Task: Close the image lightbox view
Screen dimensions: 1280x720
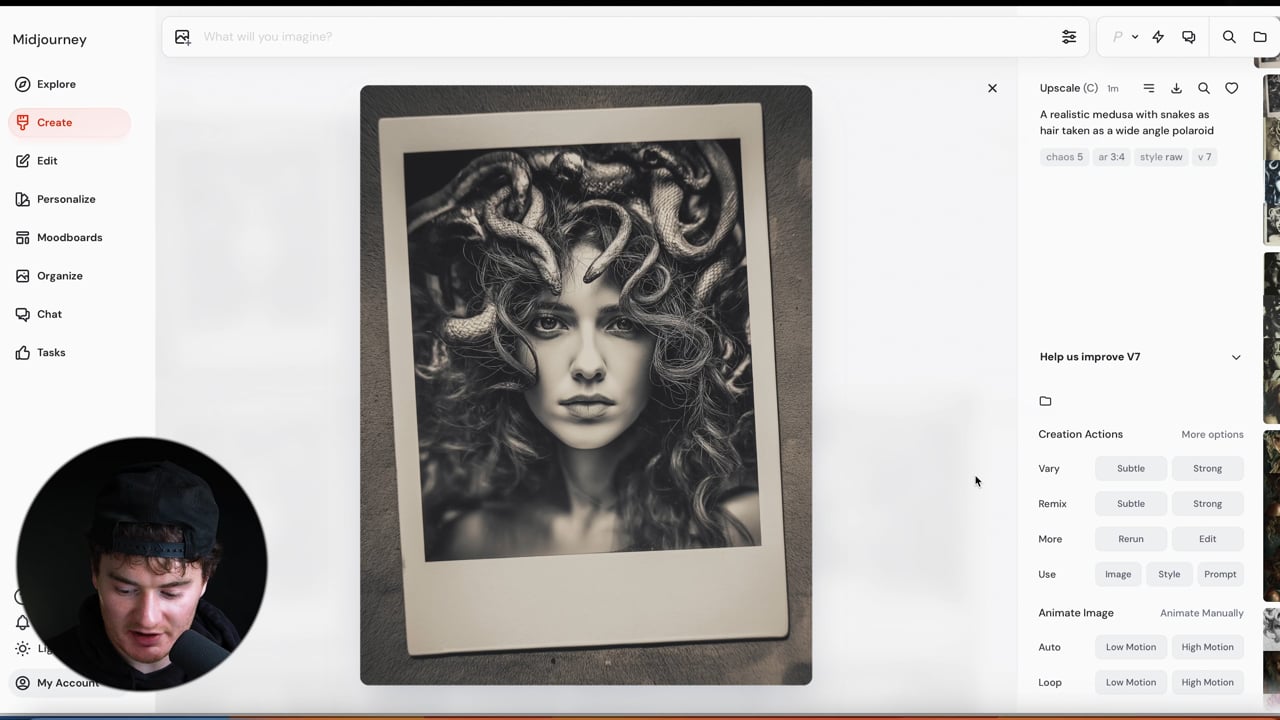Action: [992, 88]
